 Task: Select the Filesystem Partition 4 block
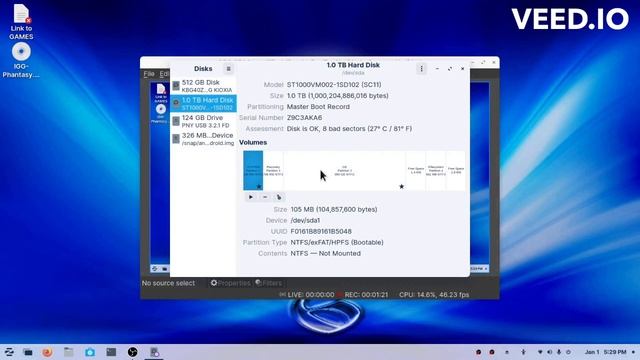[x=436, y=171]
